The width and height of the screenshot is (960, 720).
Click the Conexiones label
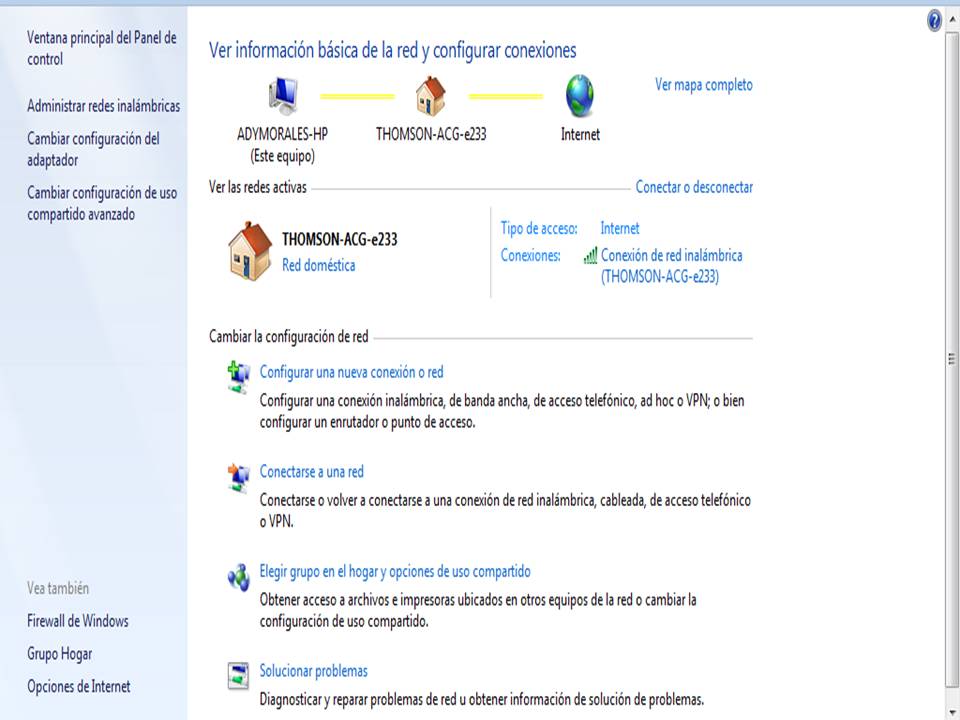(530, 255)
